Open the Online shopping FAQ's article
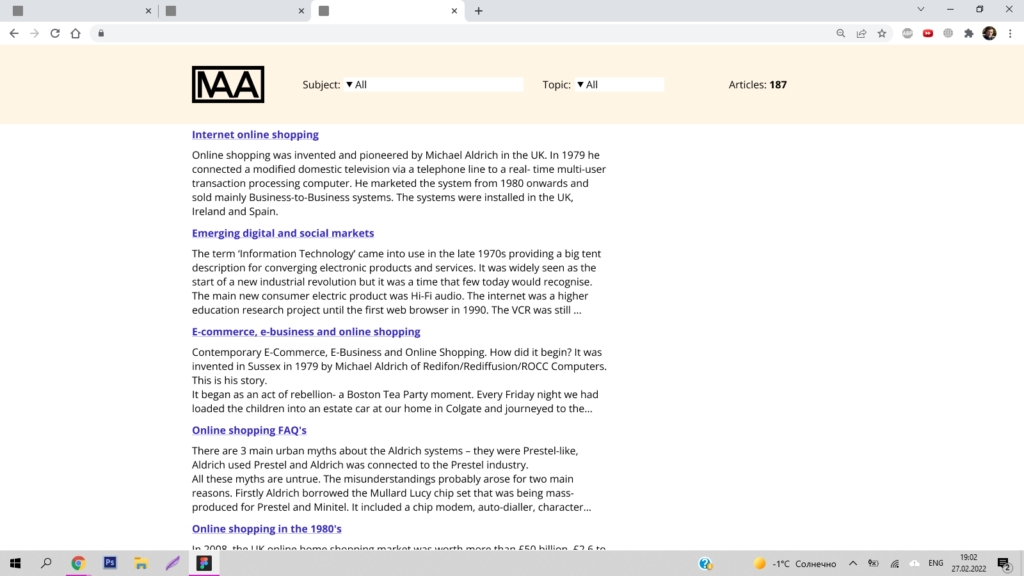This screenshot has width=1024, height=576. 249,430
